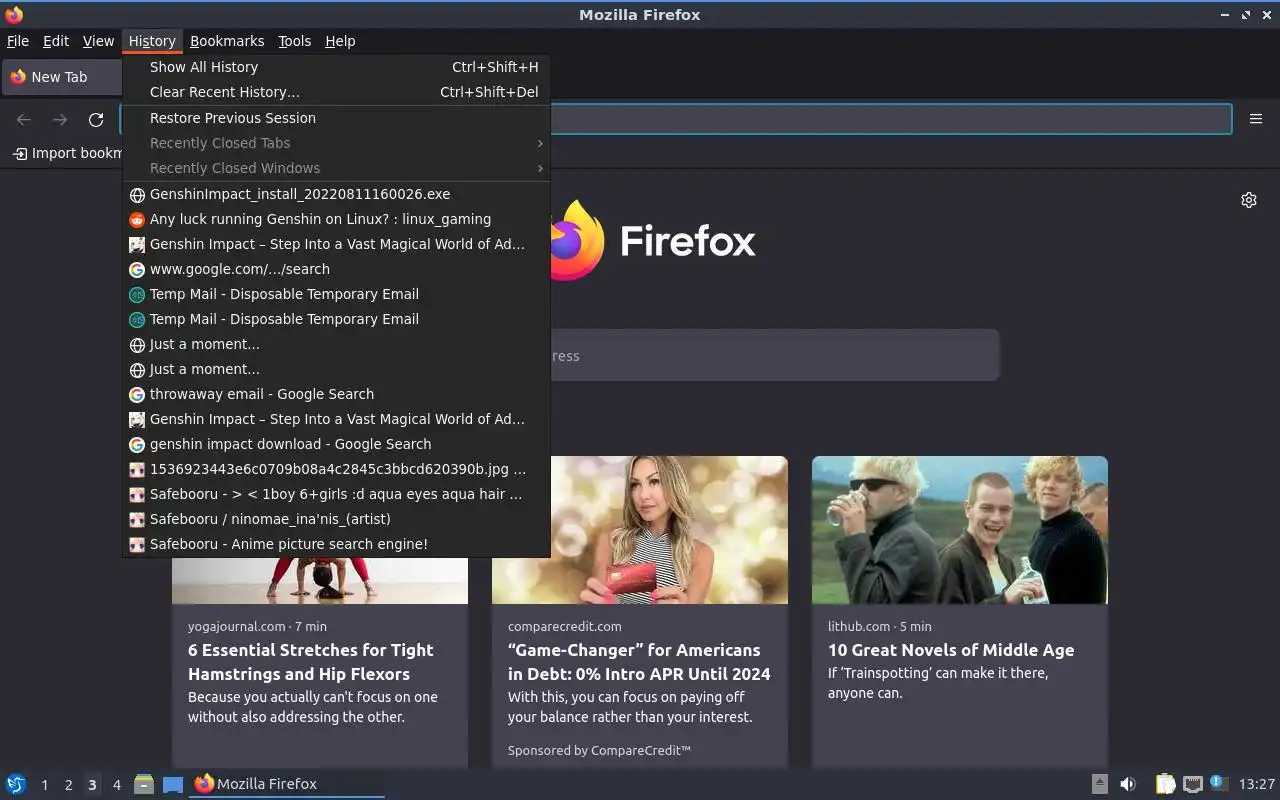Click the Back navigation arrow

pyautogui.click(x=24, y=120)
